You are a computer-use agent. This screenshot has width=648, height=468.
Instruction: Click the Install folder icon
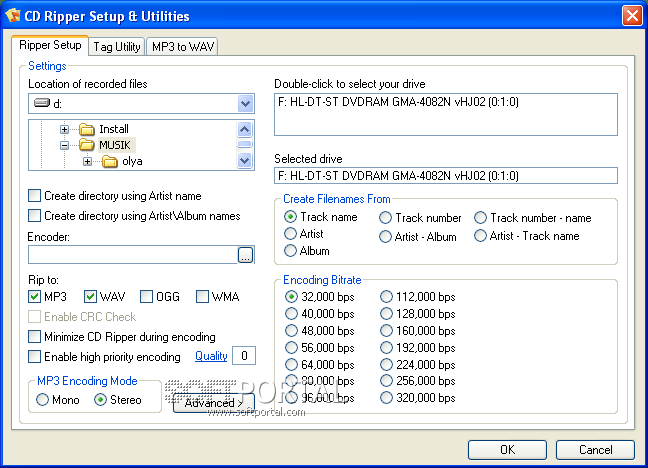pos(87,129)
